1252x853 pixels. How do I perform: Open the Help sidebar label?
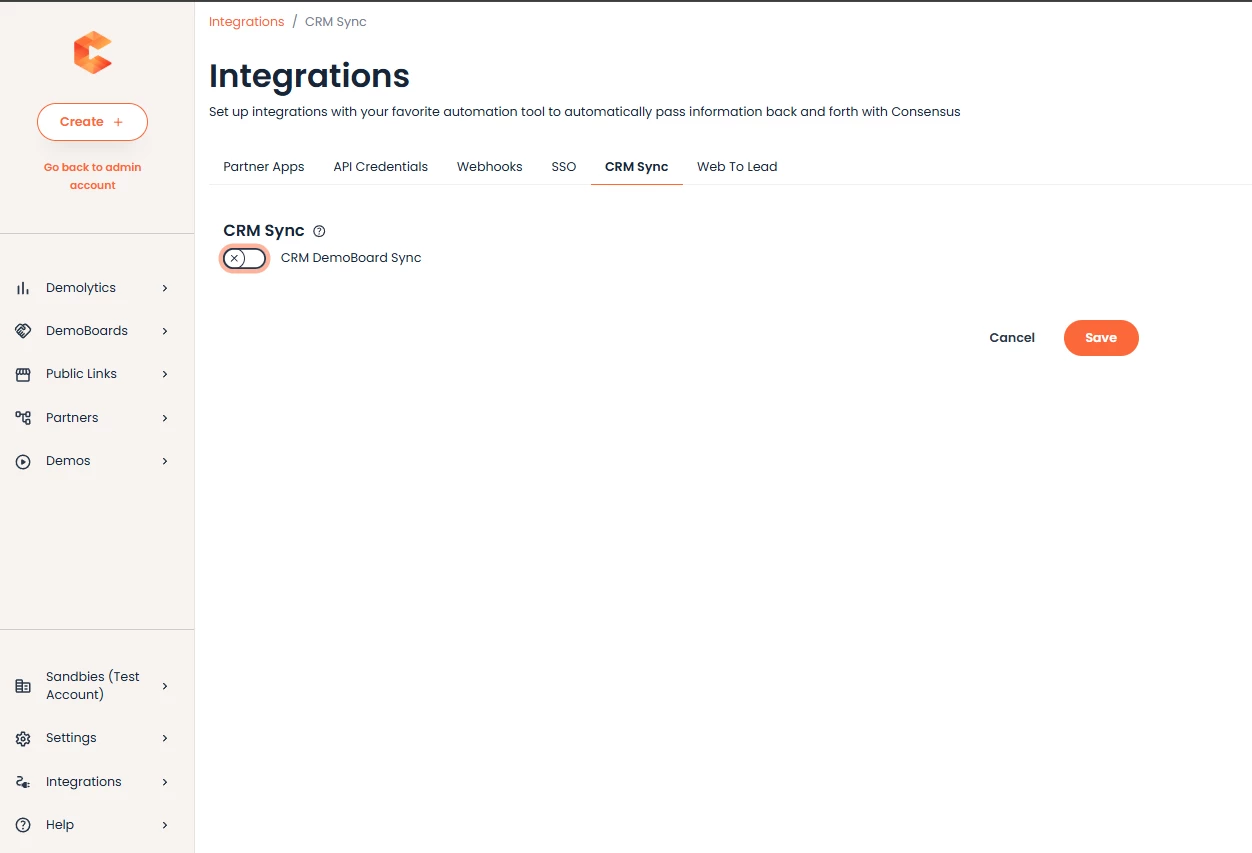[x=60, y=825]
